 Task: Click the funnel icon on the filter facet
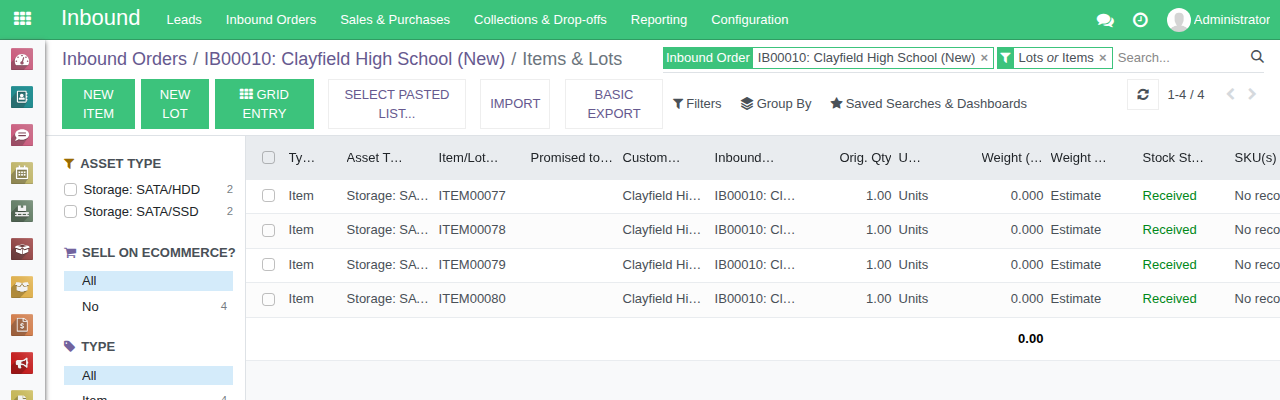(x=1006, y=58)
